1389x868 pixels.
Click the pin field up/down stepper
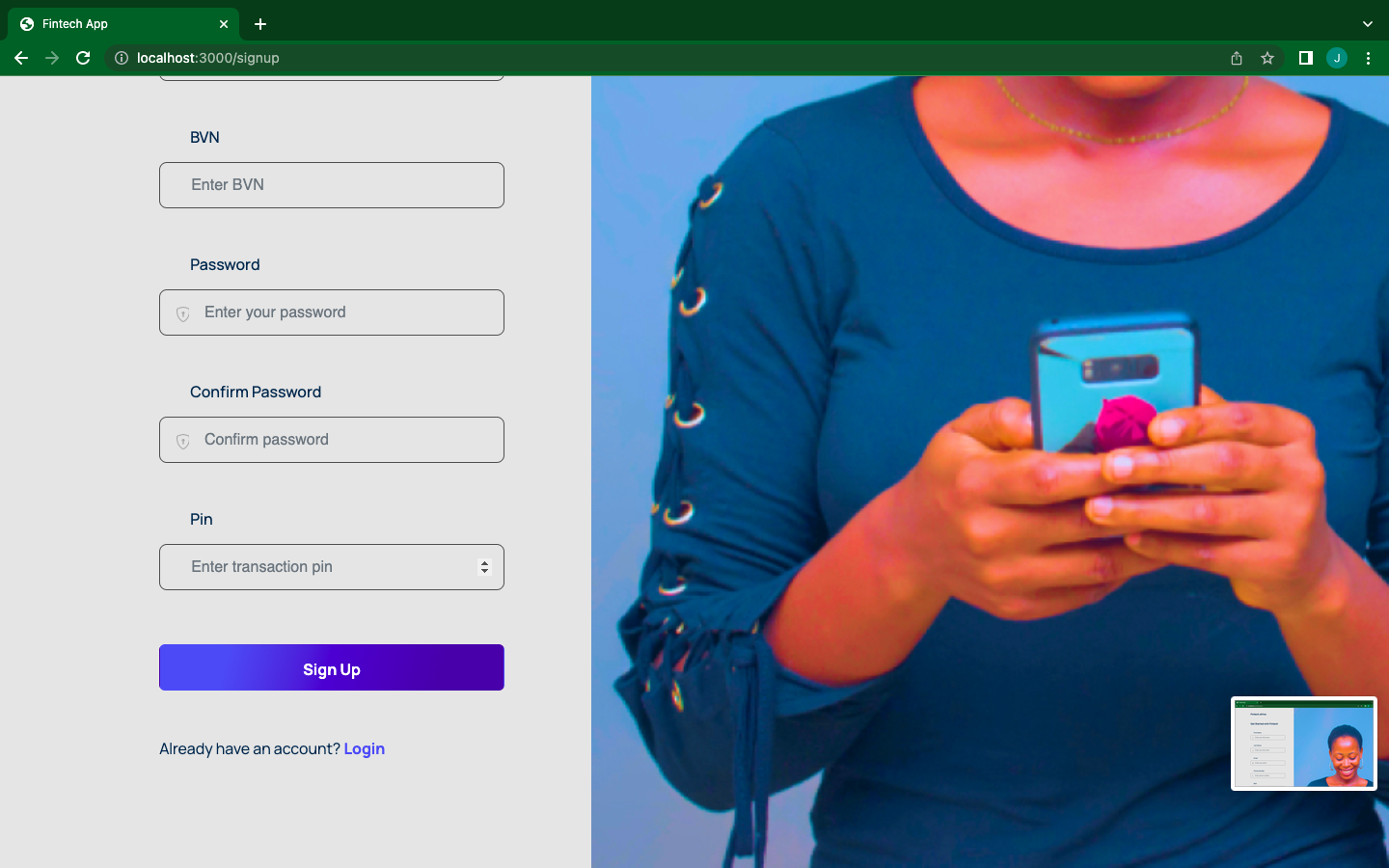484,567
